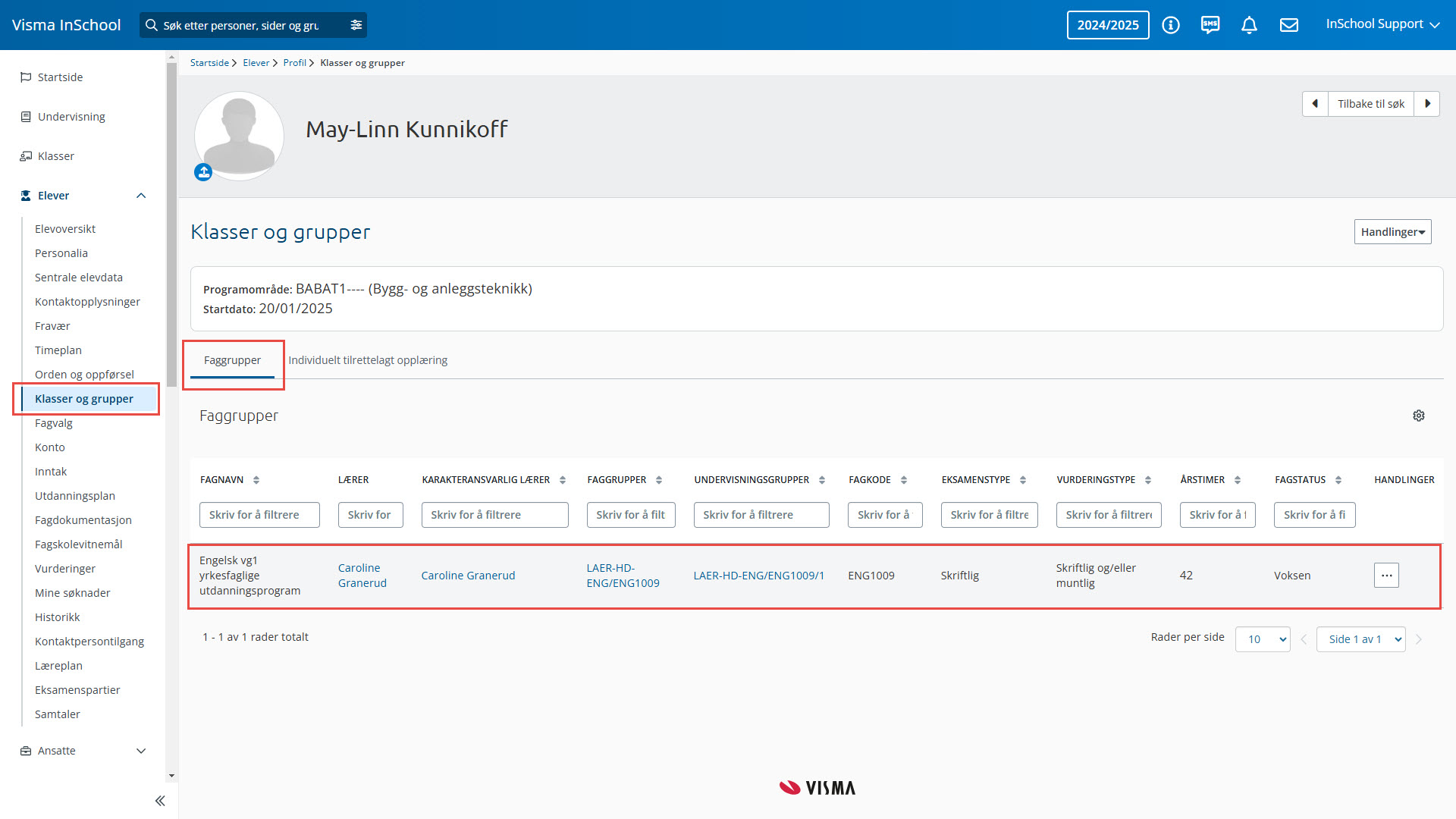Open search filter settings icon
Screen dimensions: 1456x819
pyautogui.click(x=356, y=25)
